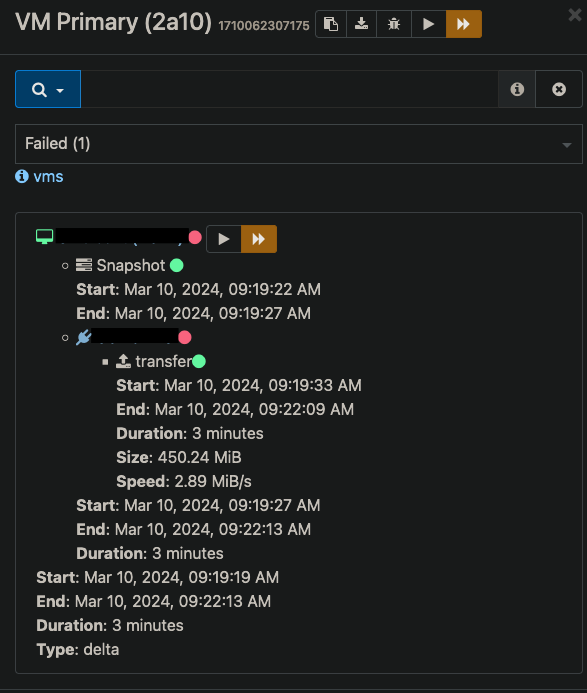
Task: Force restart job with orange fast-forward button
Action: pyautogui.click(x=463, y=24)
